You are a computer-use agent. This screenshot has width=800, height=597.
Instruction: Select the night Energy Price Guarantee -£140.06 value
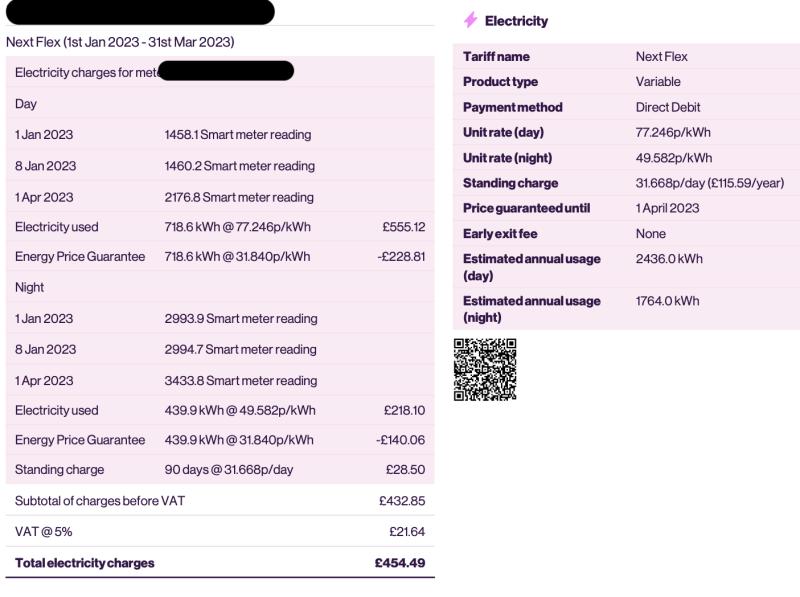pos(401,440)
